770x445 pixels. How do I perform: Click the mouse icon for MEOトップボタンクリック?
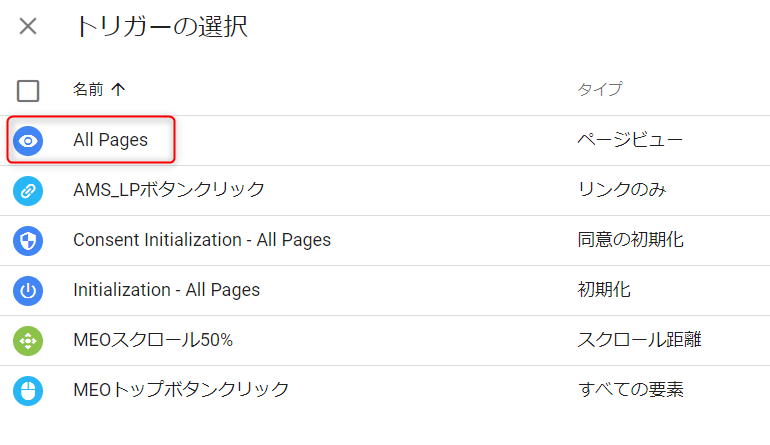tap(28, 391)
